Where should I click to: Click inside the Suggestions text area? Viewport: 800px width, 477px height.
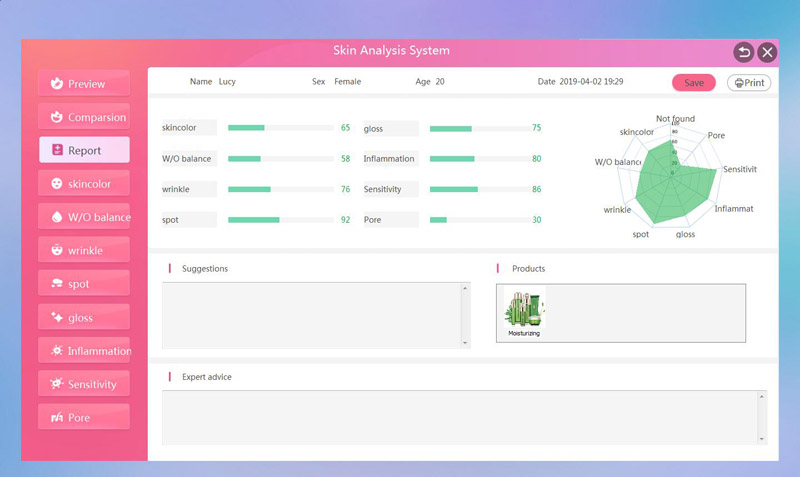310,315
